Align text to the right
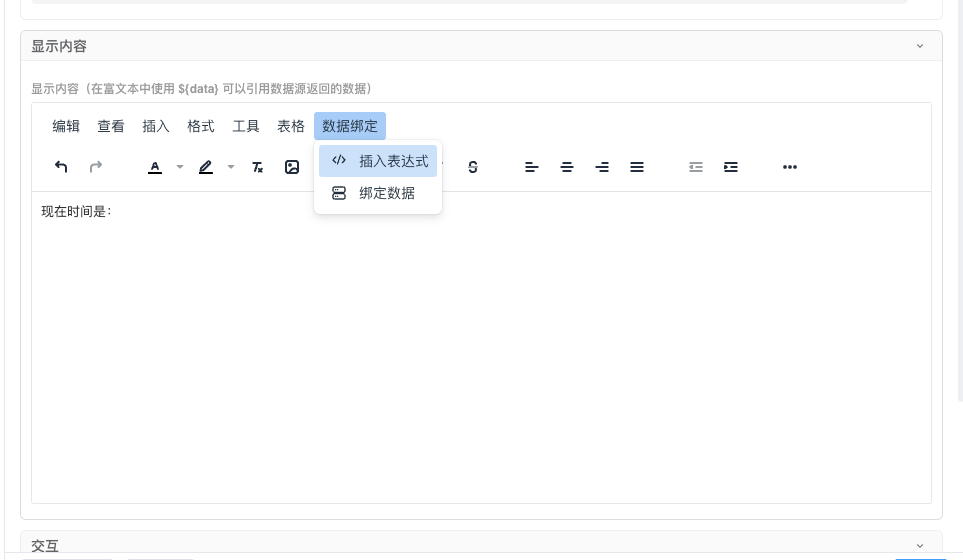This screenshot has width=963, height=560. (602, 167)
